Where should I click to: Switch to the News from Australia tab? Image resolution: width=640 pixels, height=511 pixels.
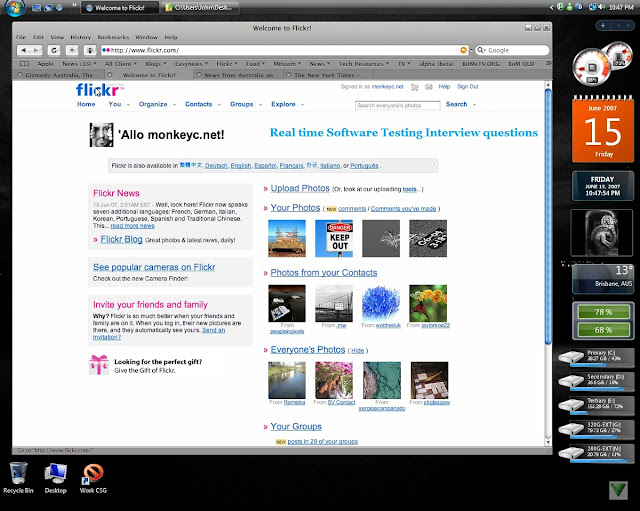tap(239, 75)
